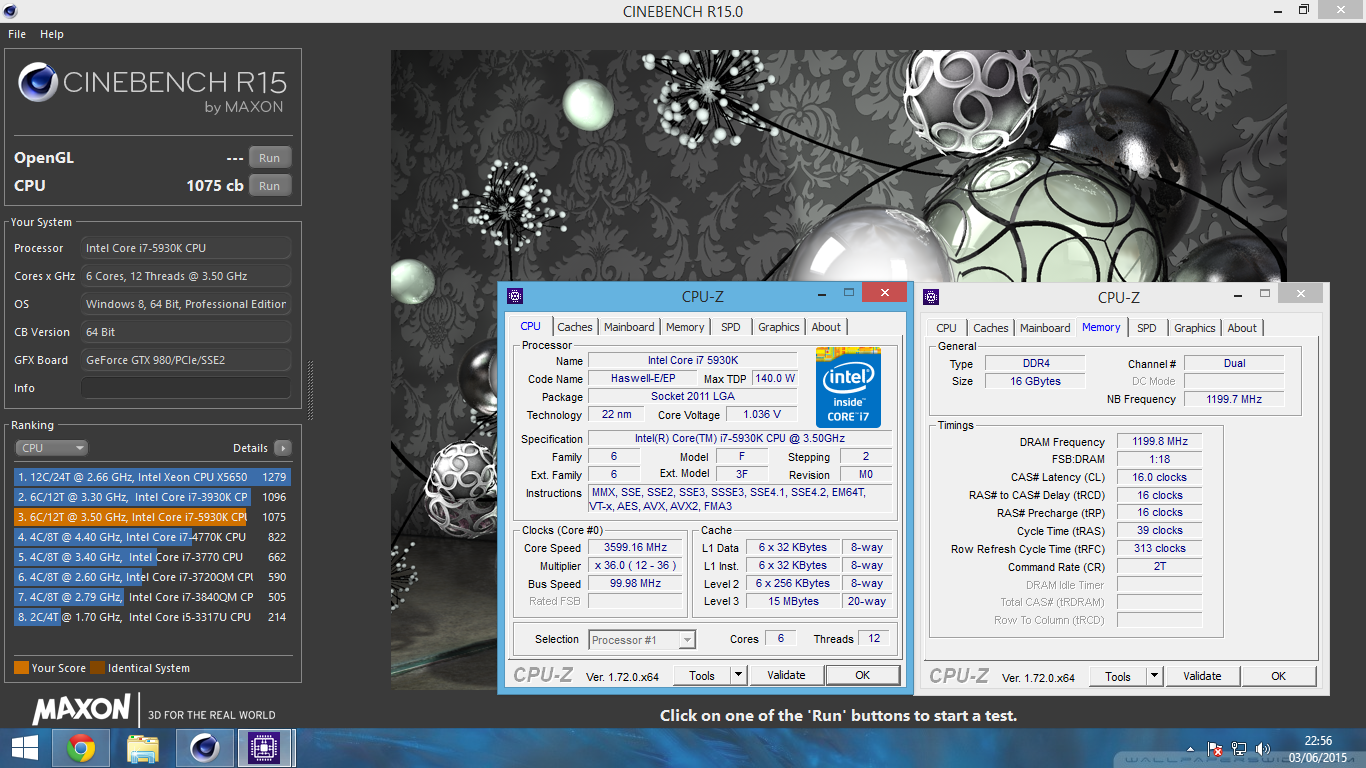Click the Your Score orange legend swatch
1366x768 pixels.
pos(21,668)
